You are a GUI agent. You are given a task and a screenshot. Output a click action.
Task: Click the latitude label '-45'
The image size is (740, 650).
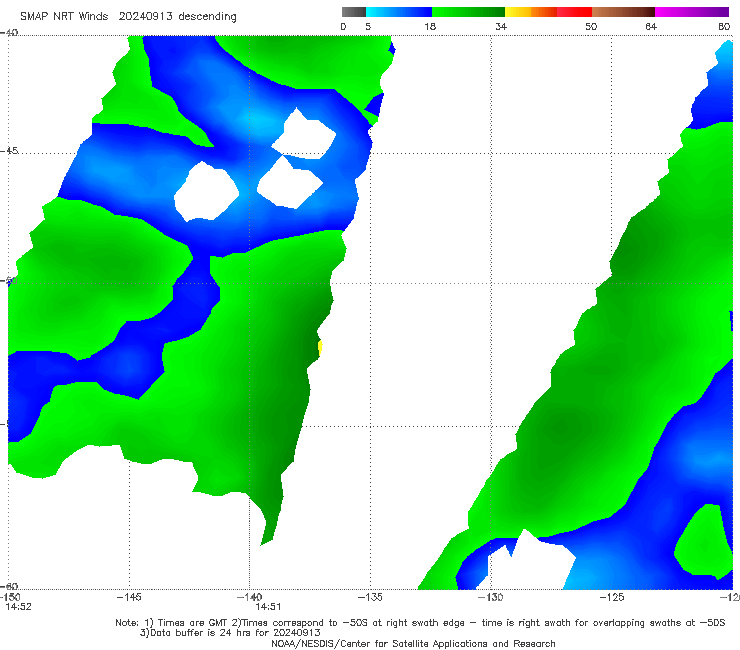pyautogui.click(x=9, y=151)
